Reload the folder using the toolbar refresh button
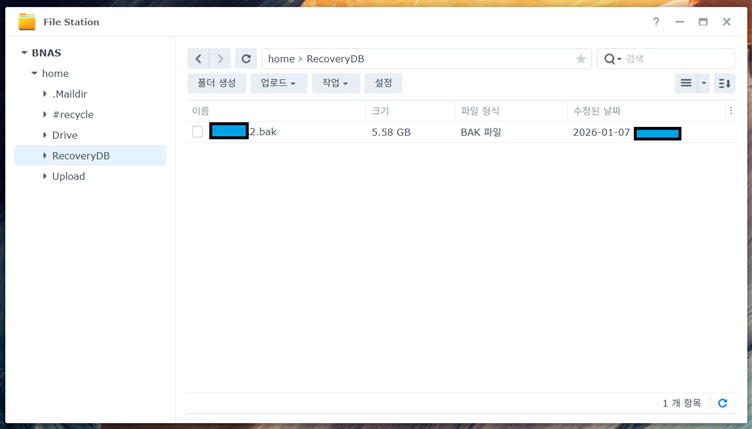752x429 pixels. 246,58
